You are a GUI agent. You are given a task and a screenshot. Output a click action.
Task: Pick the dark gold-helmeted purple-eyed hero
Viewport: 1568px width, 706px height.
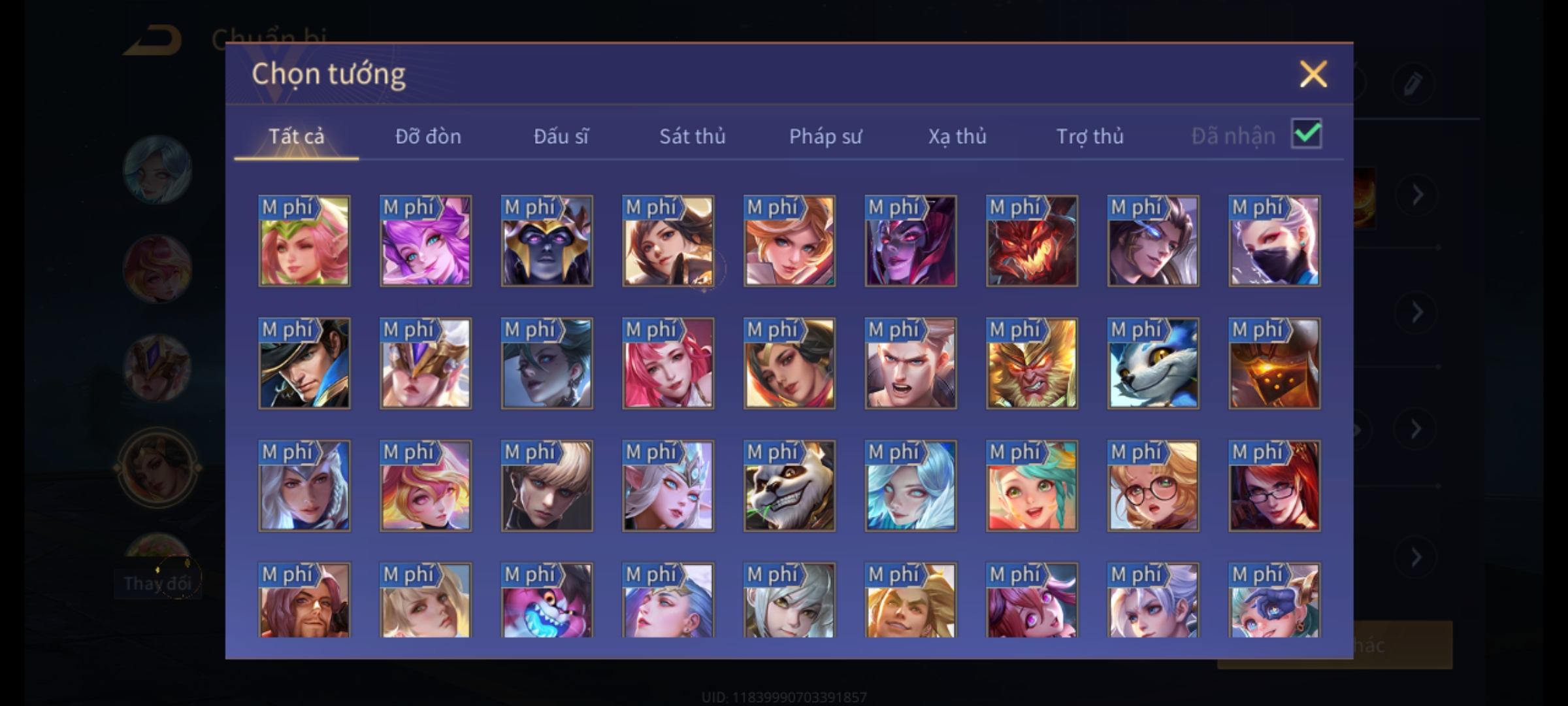547,241
